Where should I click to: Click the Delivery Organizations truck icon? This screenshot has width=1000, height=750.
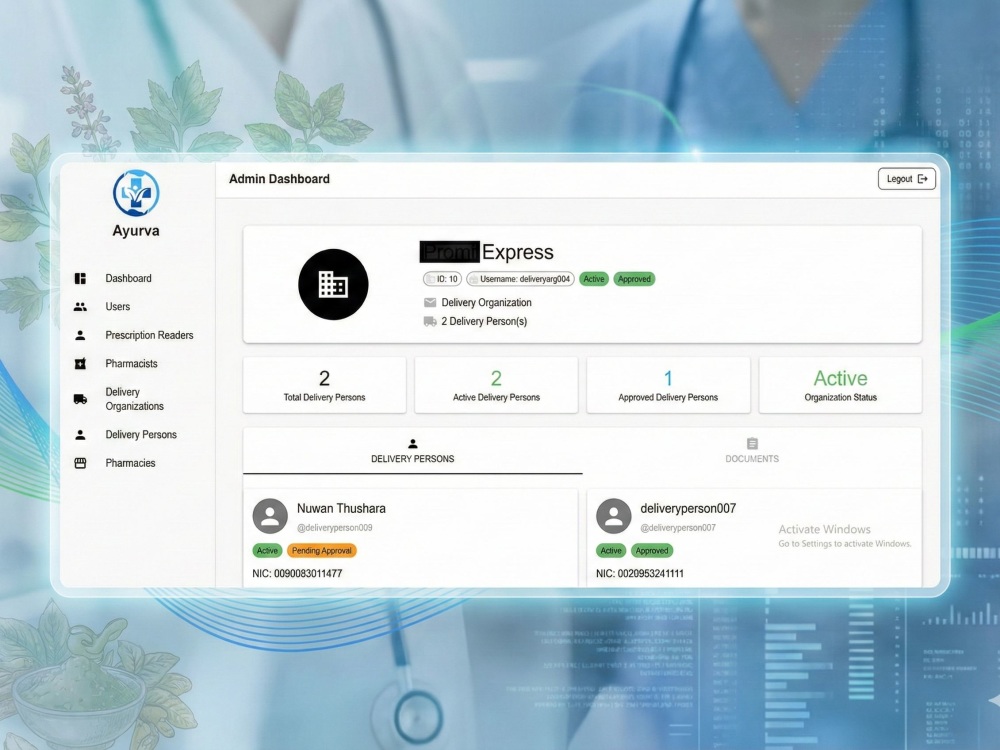point(80,399)
